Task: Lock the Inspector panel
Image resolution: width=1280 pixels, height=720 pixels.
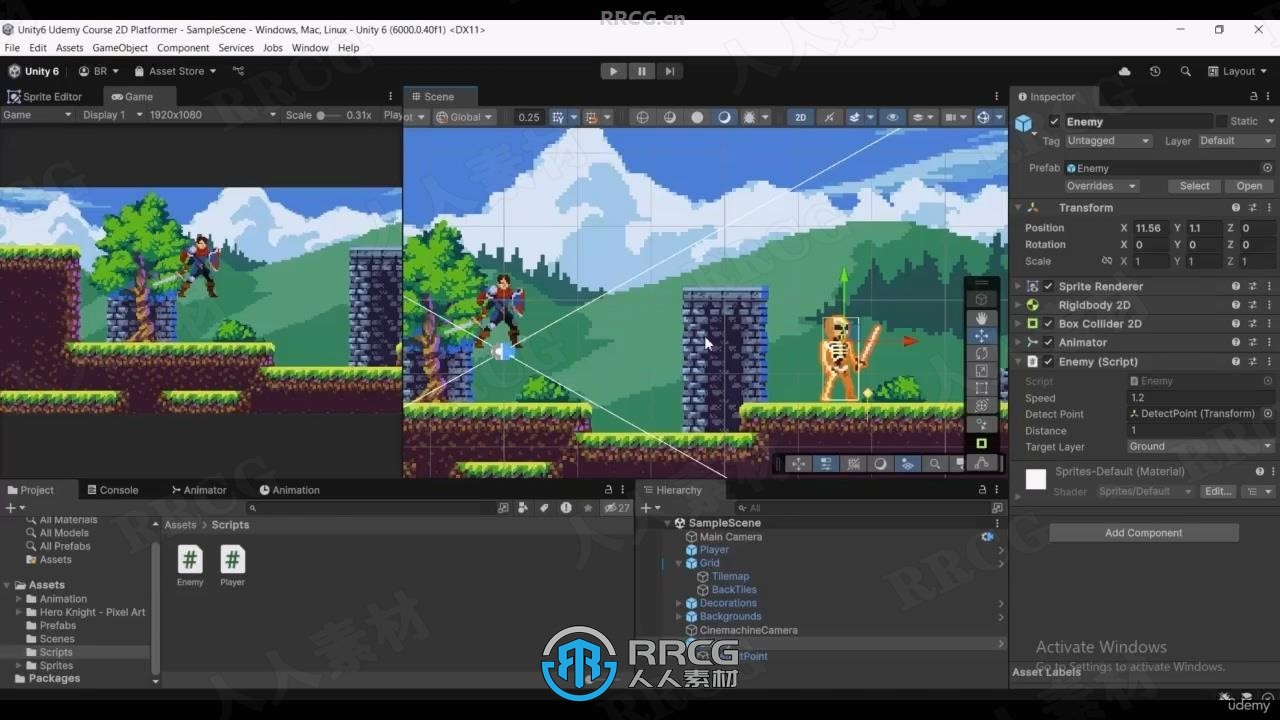Action: tap(1254, 96)
